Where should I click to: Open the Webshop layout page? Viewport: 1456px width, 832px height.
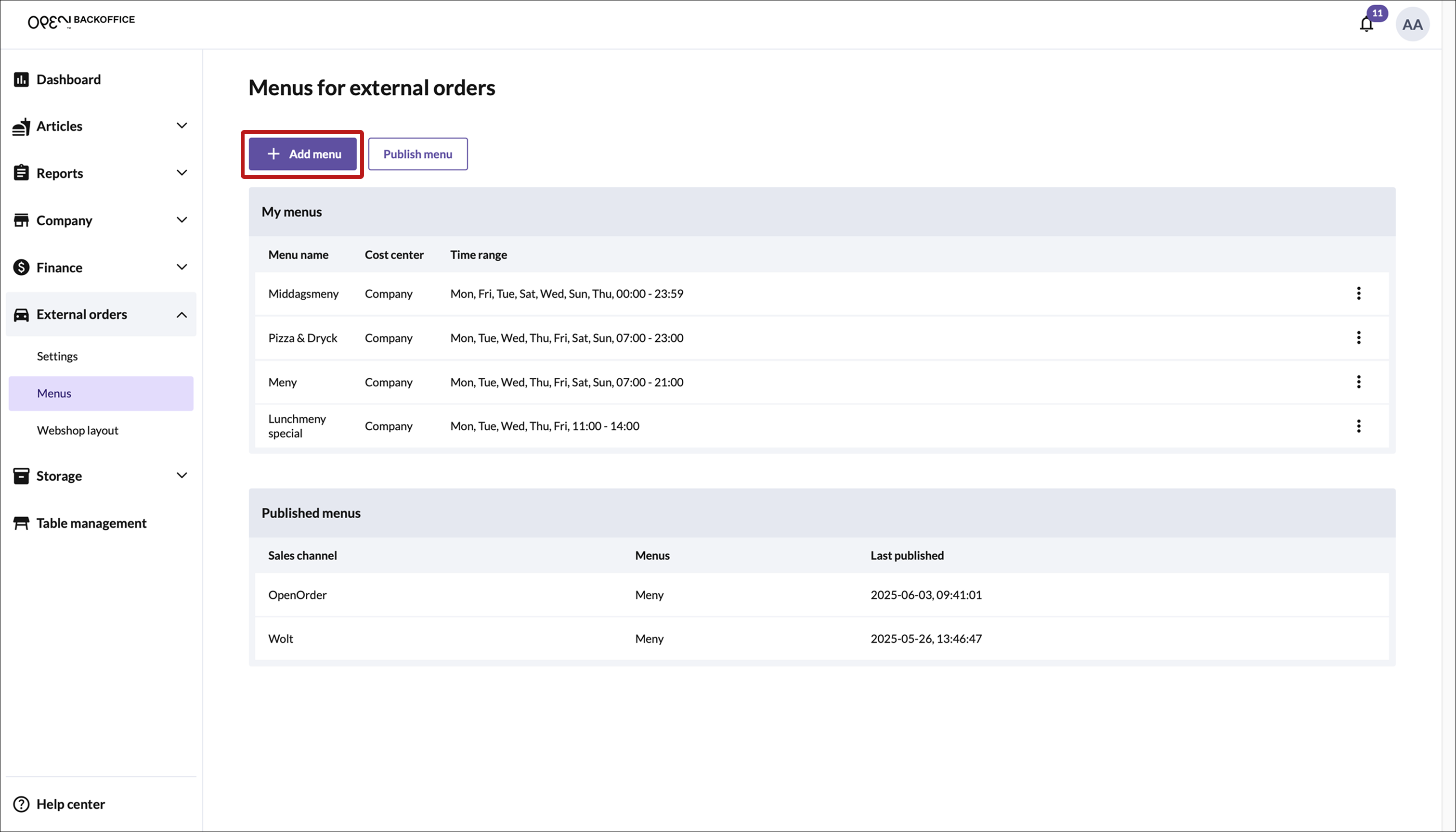pos(78,430)
